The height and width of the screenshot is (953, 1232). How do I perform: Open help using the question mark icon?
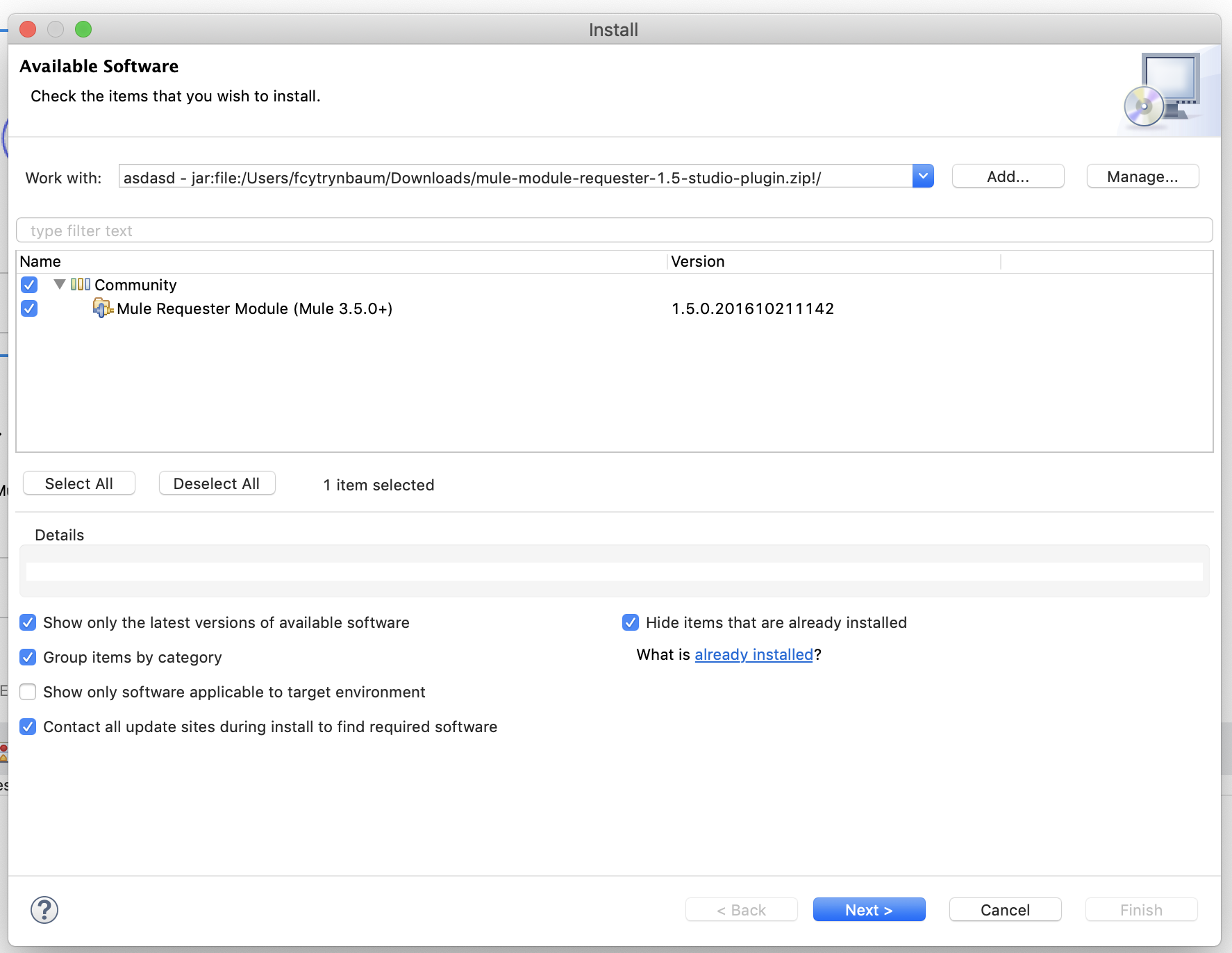click(x=44, y=909)
